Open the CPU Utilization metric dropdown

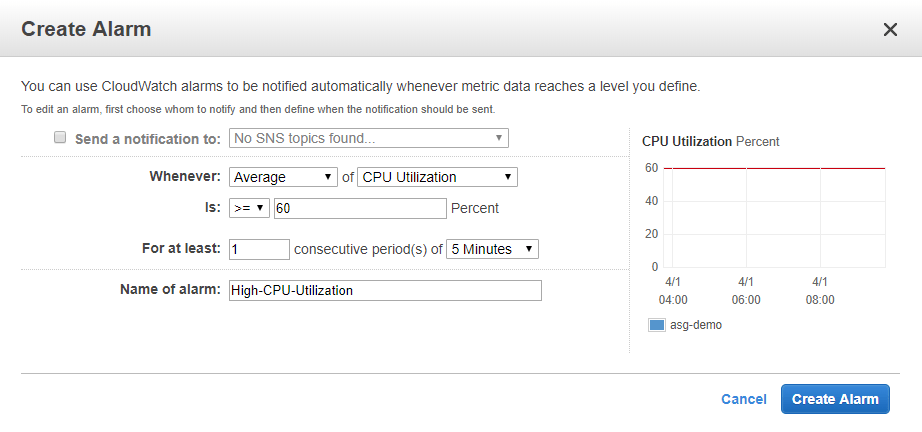pyautogui.click(x=437, y=177)
